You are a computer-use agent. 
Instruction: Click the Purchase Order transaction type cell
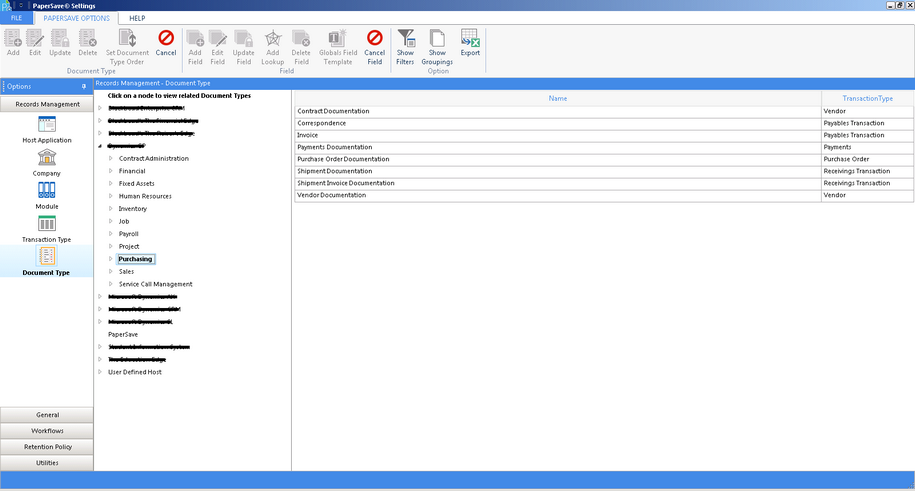(x=867, y=159)
